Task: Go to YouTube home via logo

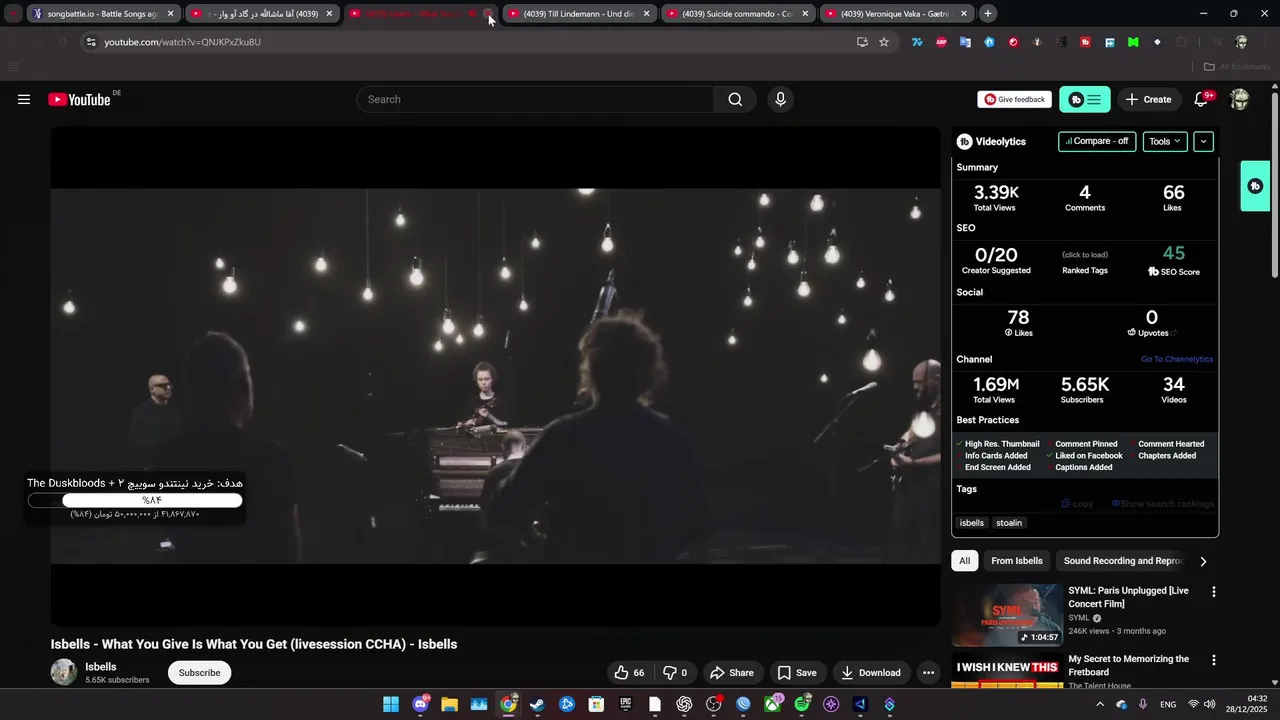Action: [x=79, y=99]
